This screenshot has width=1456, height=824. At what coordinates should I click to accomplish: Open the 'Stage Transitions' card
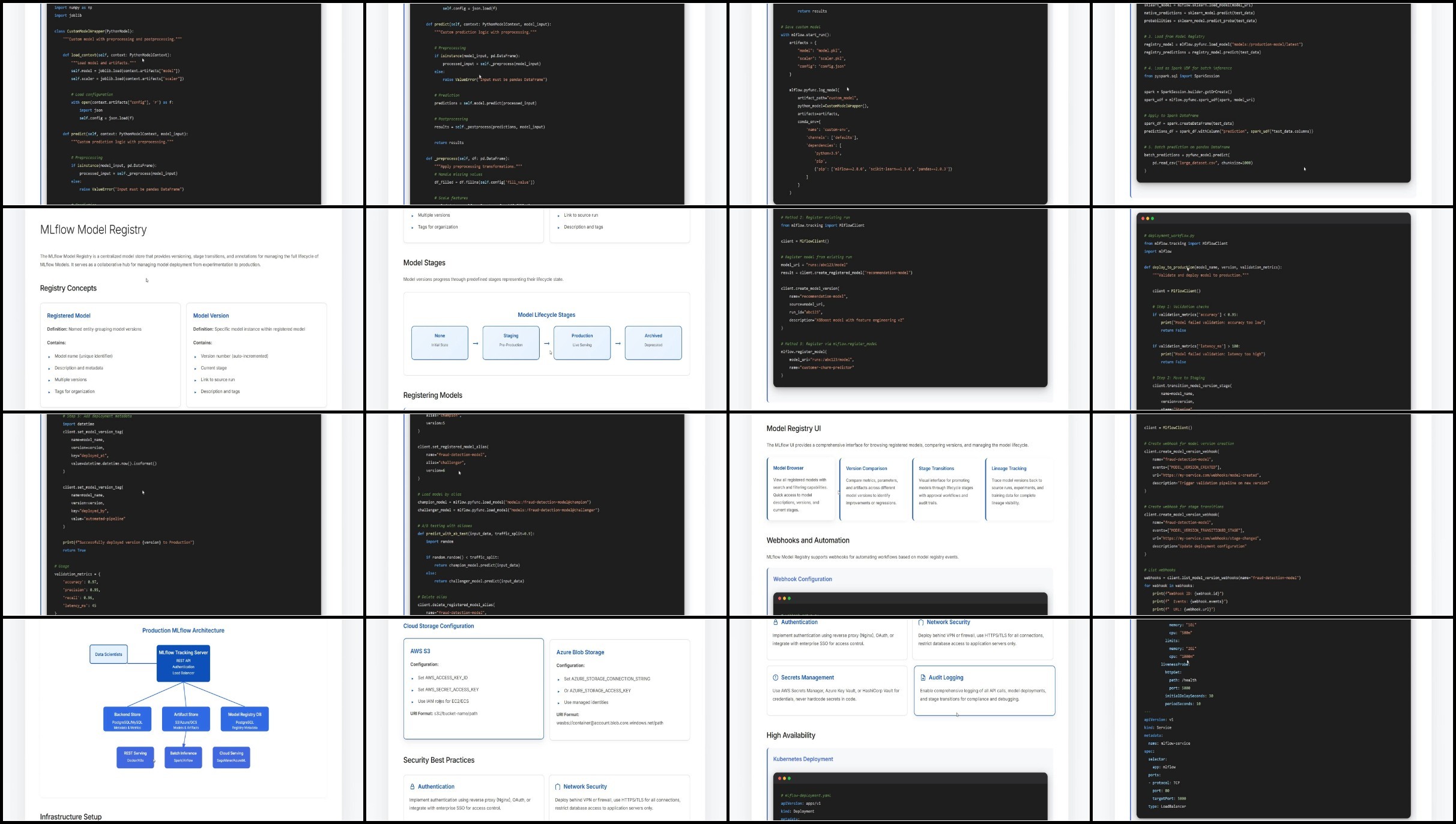click(946, 489)
